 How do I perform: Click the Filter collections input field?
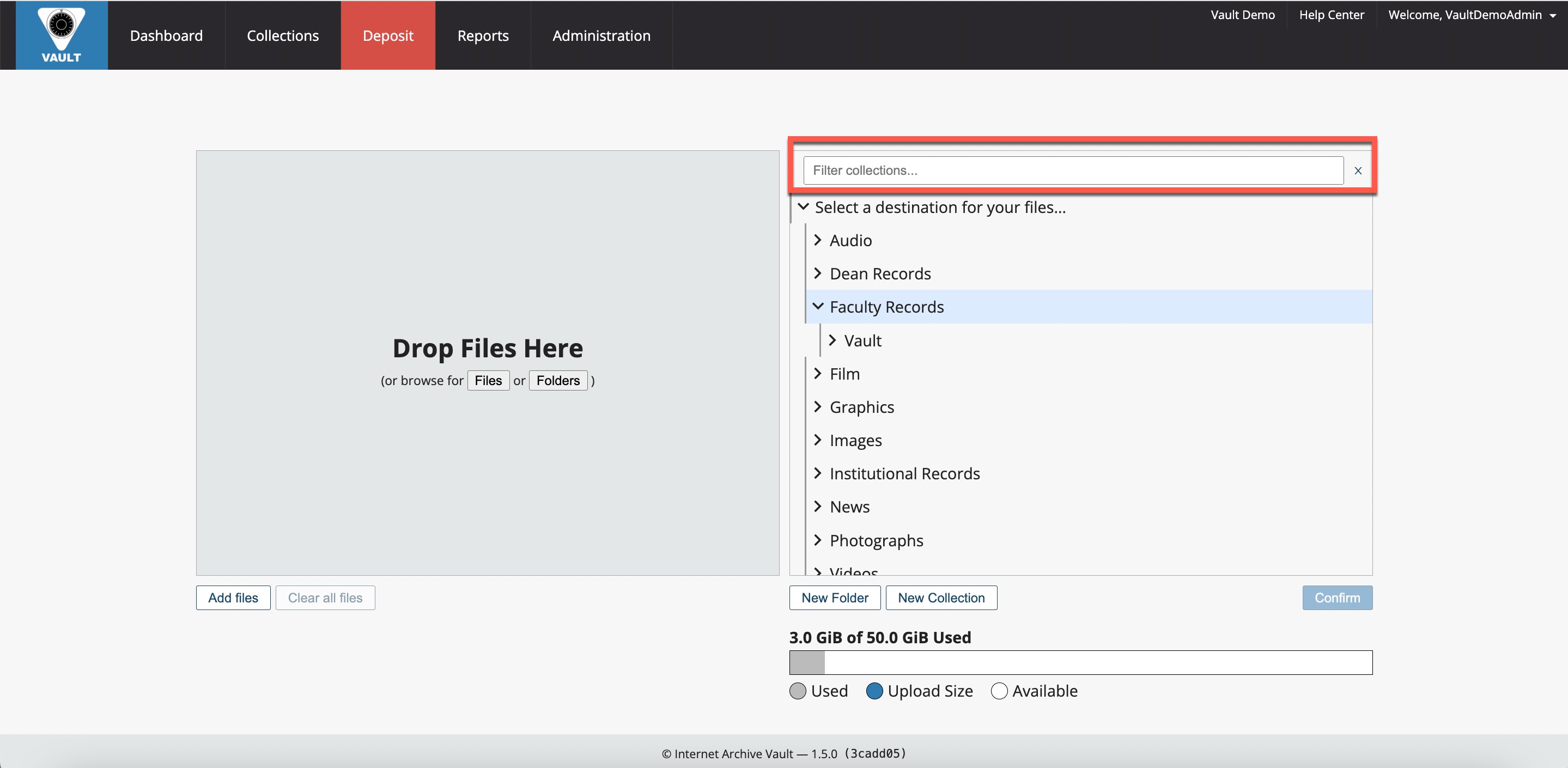click(x=1073, y=170)
